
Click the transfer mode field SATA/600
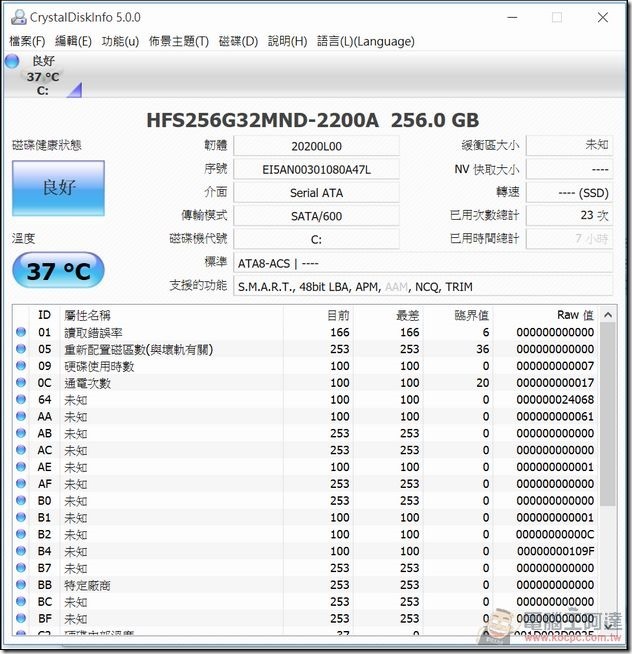pyautogui.click(x=316, y=216)
